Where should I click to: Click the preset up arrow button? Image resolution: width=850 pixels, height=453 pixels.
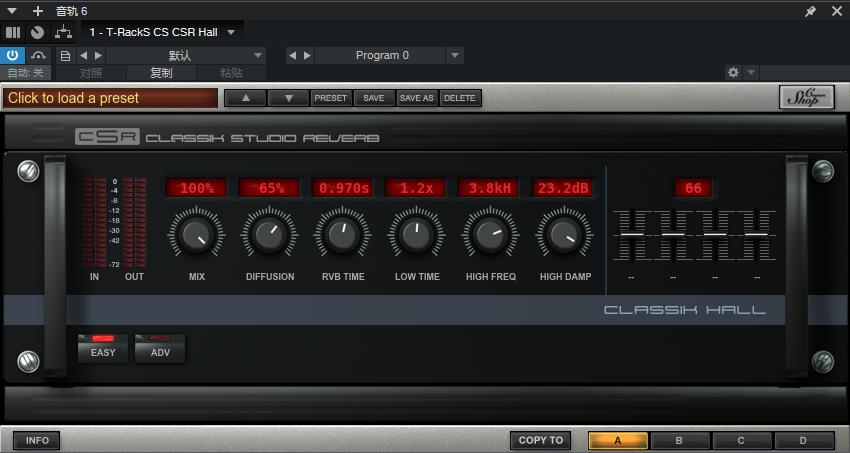coord(246,98)
